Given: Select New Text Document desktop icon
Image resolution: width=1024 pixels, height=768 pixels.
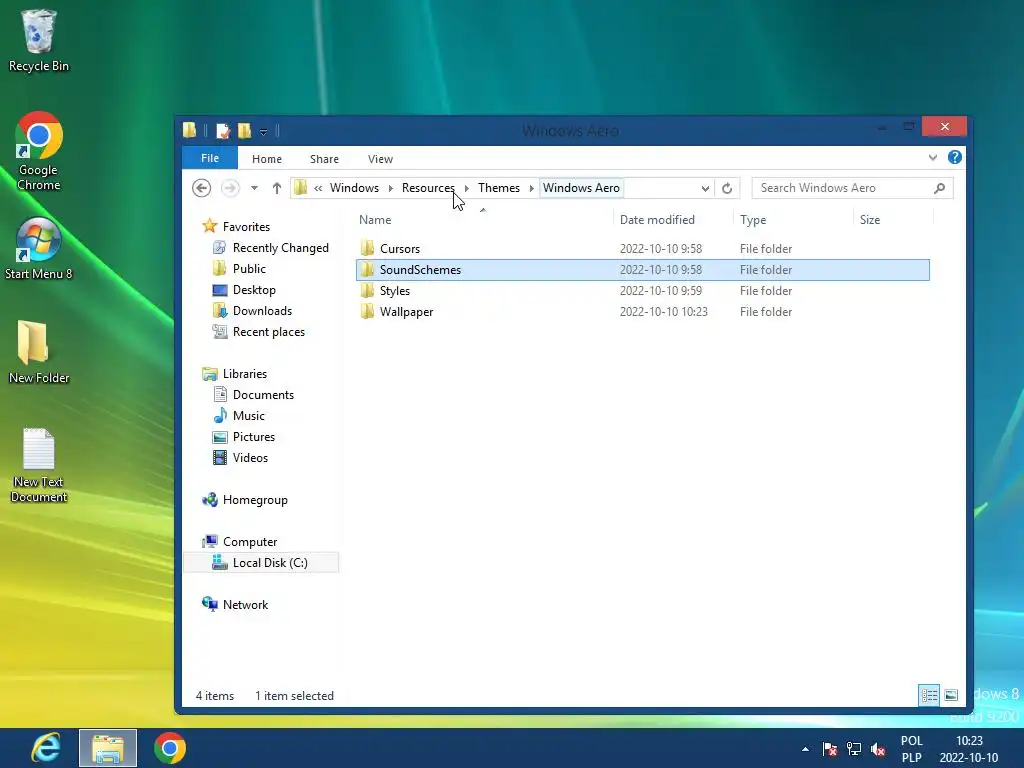Looking at the screenshot, I should 39,465.
